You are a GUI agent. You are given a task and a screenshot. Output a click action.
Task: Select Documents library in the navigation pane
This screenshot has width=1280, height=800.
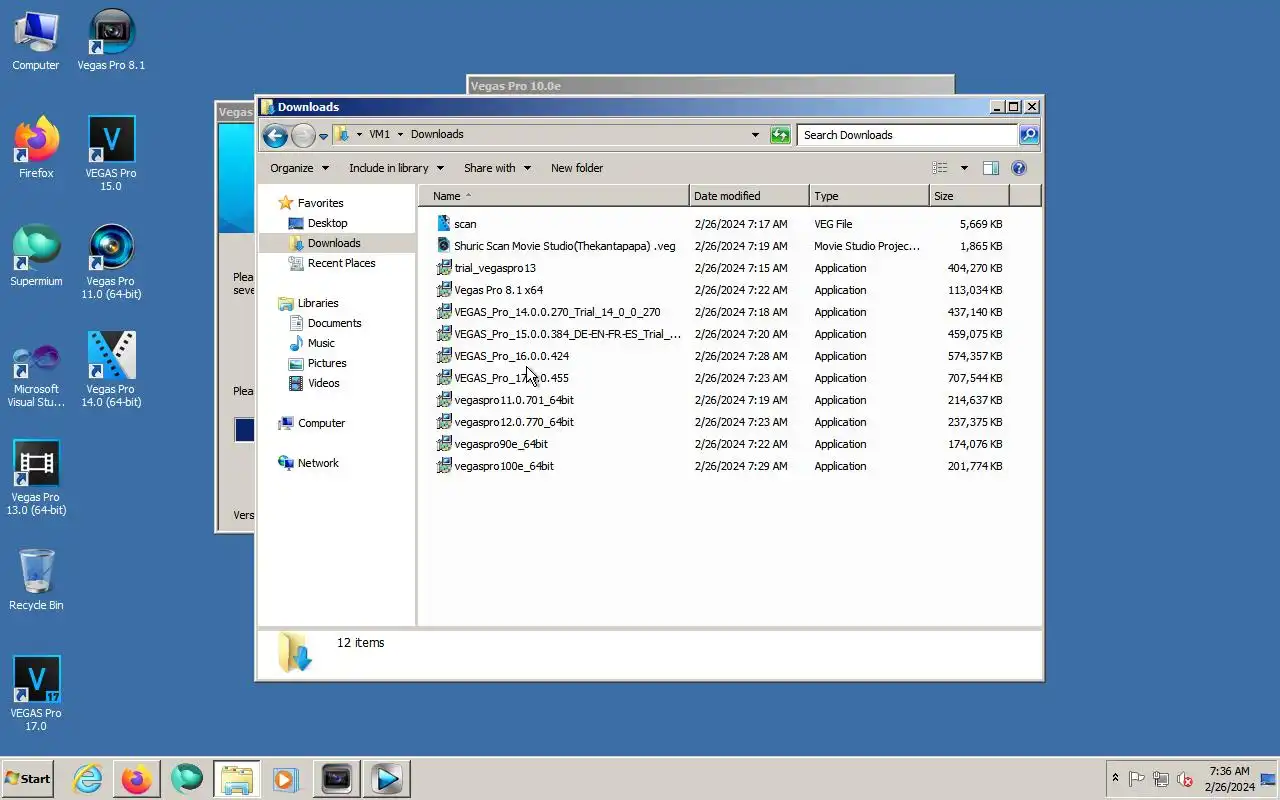tap(334, 323)
